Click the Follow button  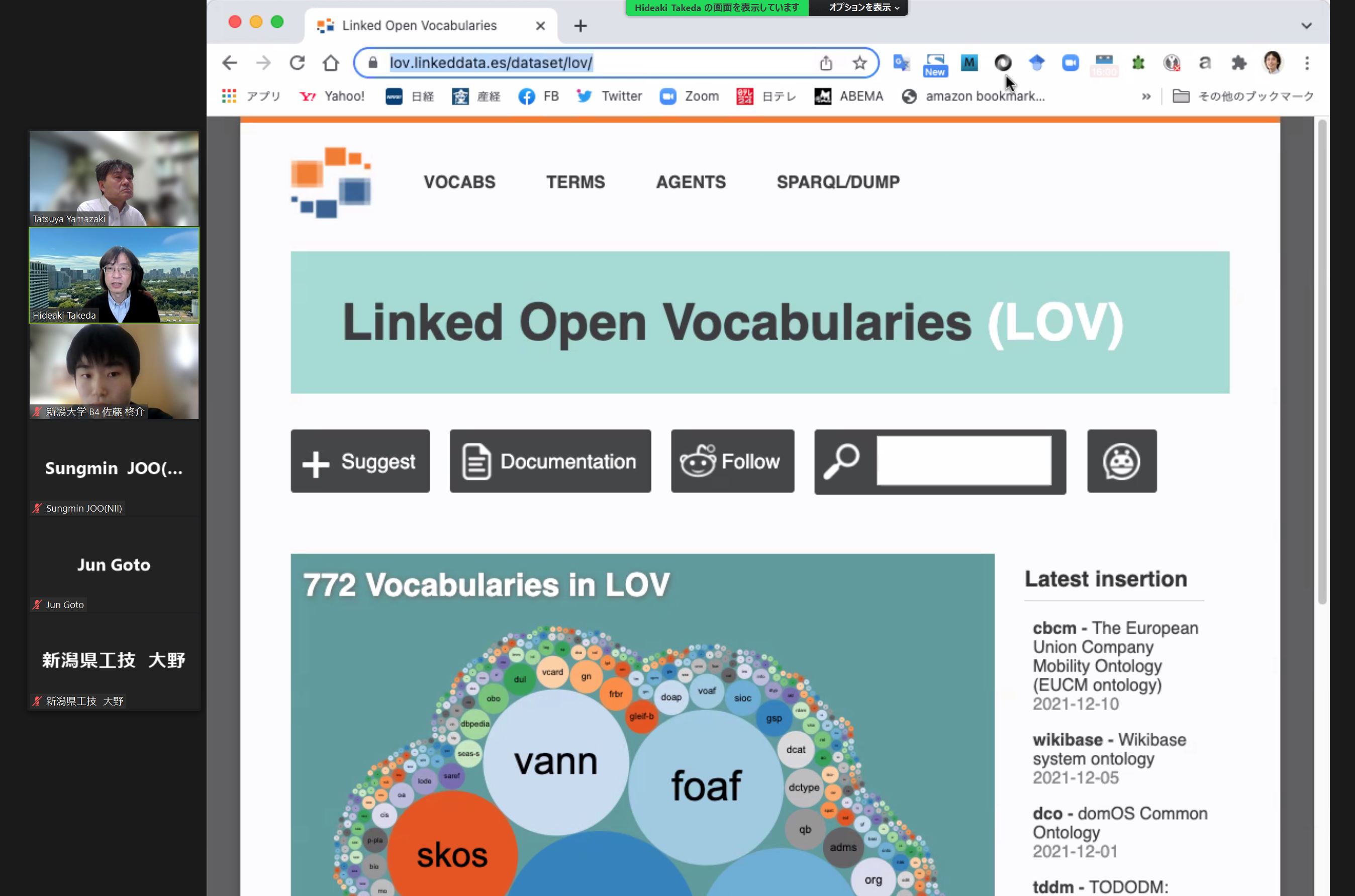tap(733, 461)
